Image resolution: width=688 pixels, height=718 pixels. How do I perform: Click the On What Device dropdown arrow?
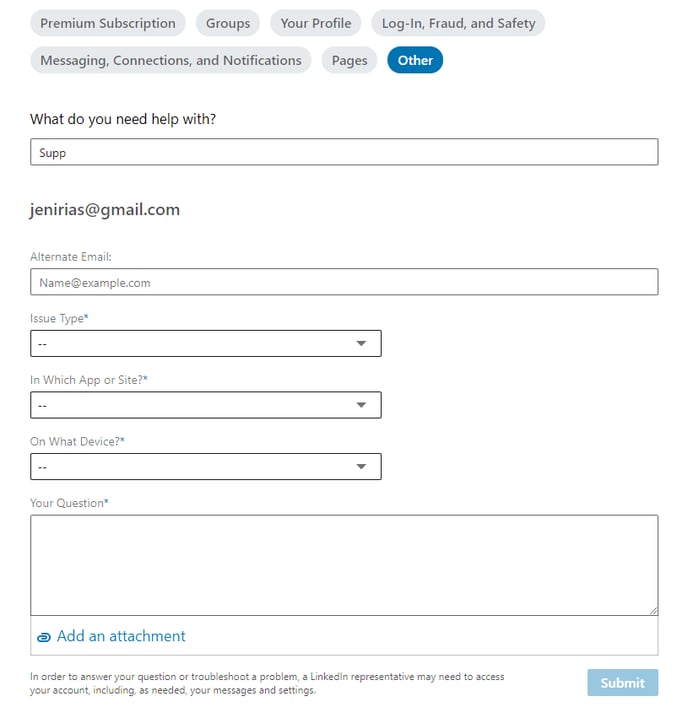361,467
